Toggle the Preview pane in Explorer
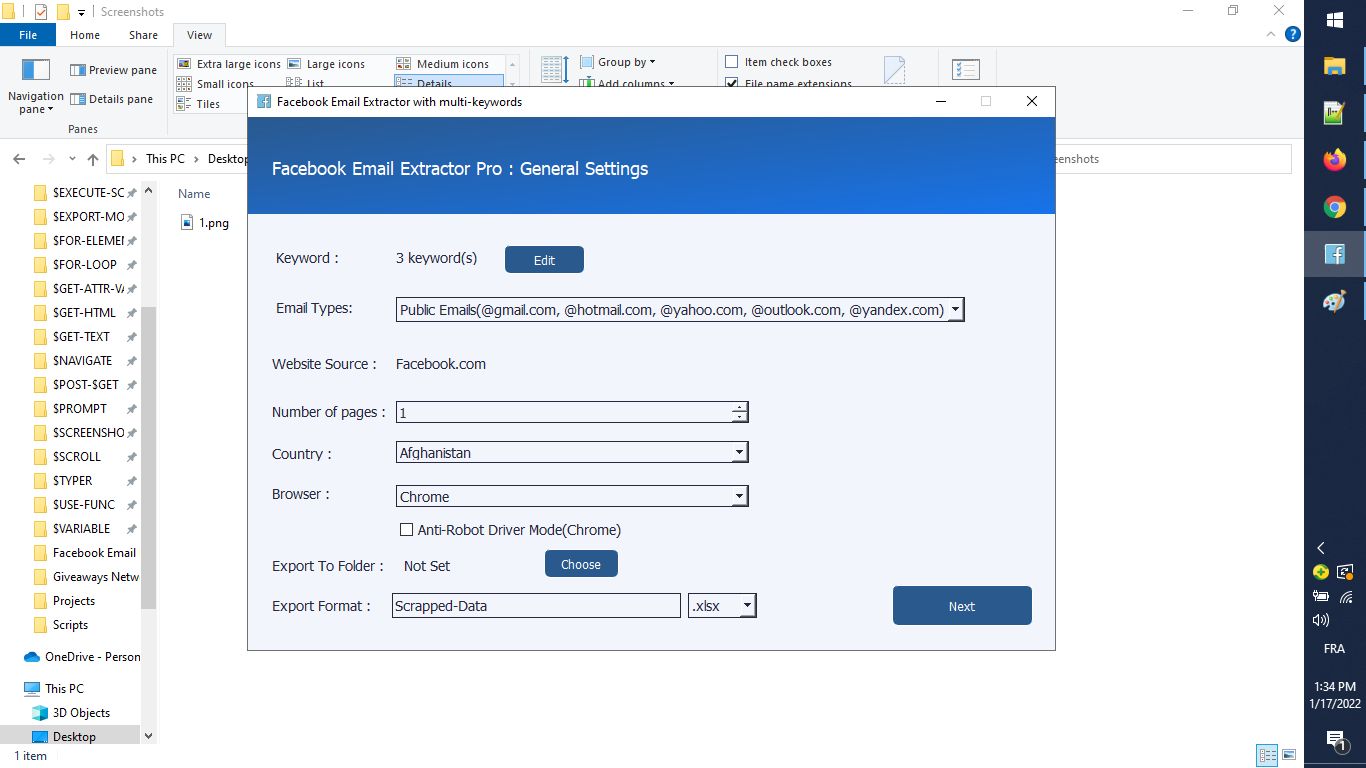The height and width of the screenshot is (768, 1366). pos(113,70)
